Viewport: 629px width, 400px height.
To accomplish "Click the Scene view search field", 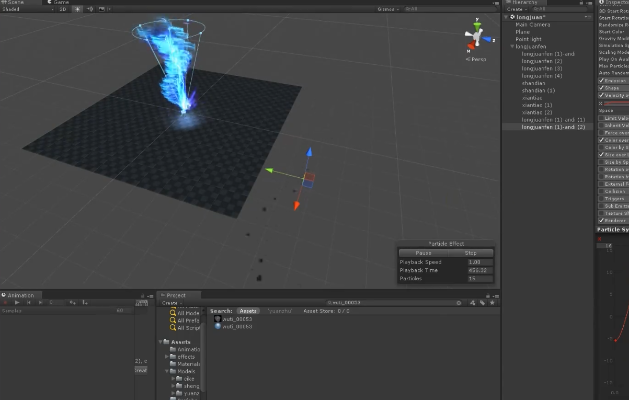I will tap(449, 9).
